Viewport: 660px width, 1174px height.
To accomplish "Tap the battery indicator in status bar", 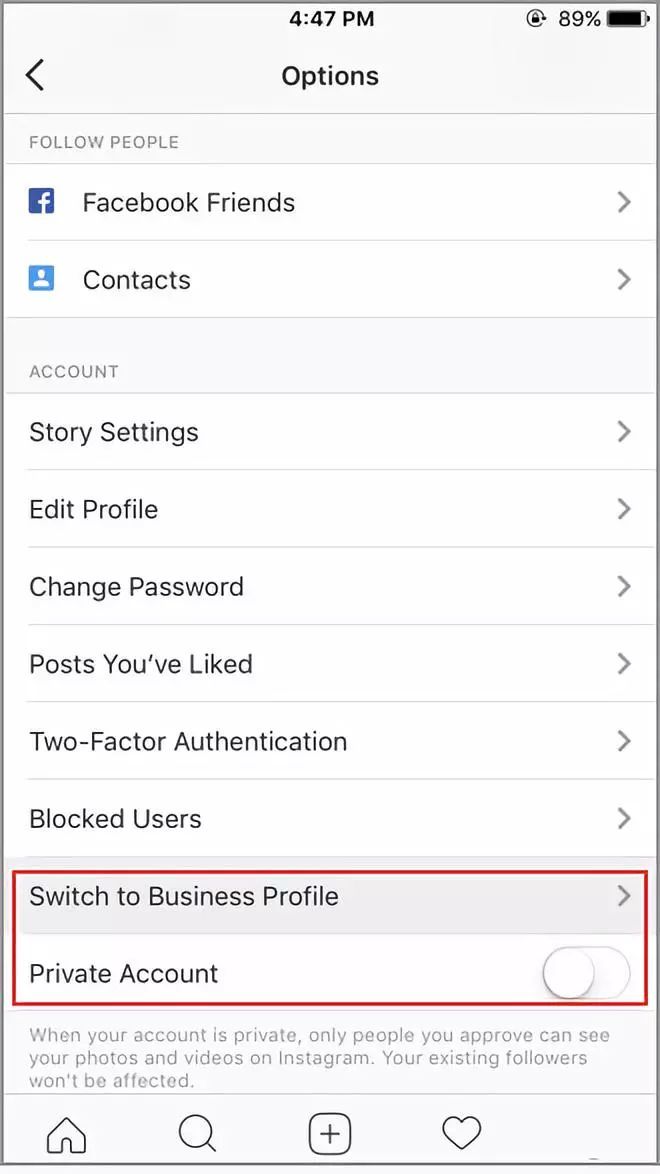I will point(629,18).
